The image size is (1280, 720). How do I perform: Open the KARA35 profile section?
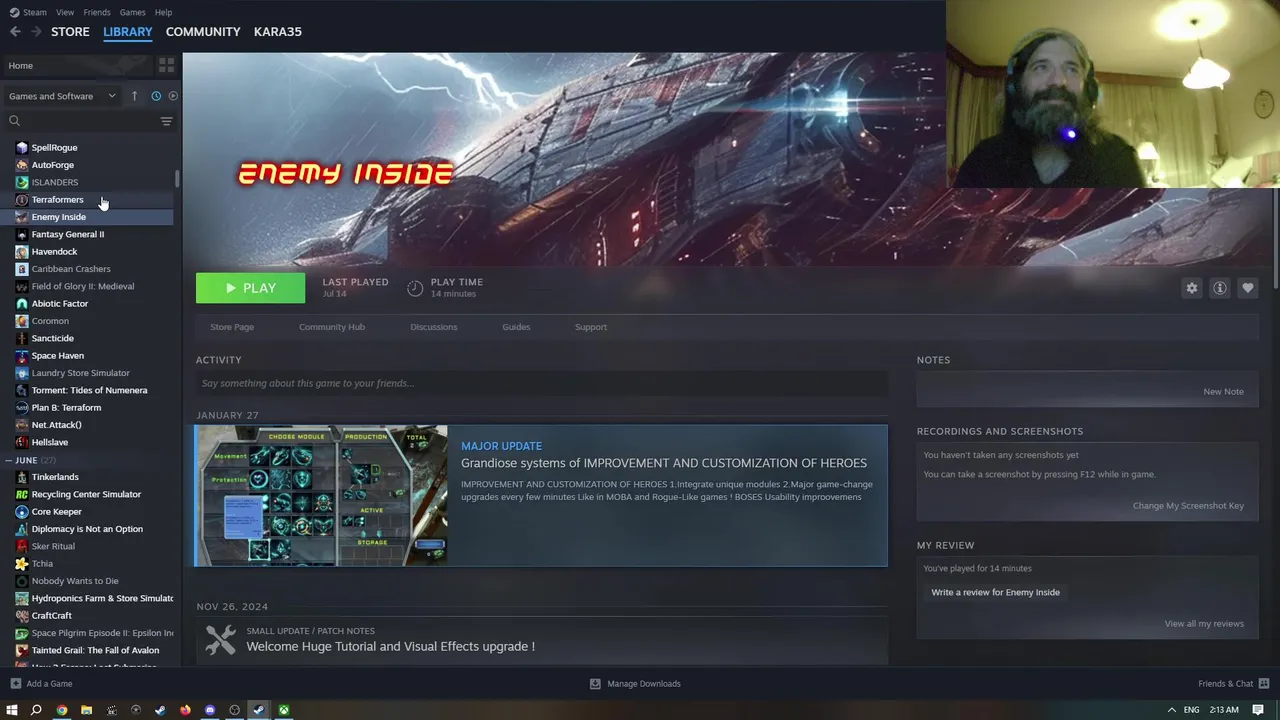[x=278, y=32]
